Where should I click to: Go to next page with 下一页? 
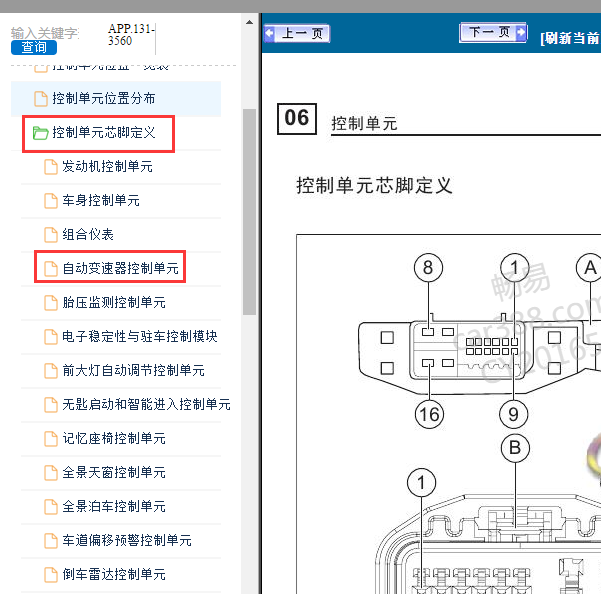[493, 32]
